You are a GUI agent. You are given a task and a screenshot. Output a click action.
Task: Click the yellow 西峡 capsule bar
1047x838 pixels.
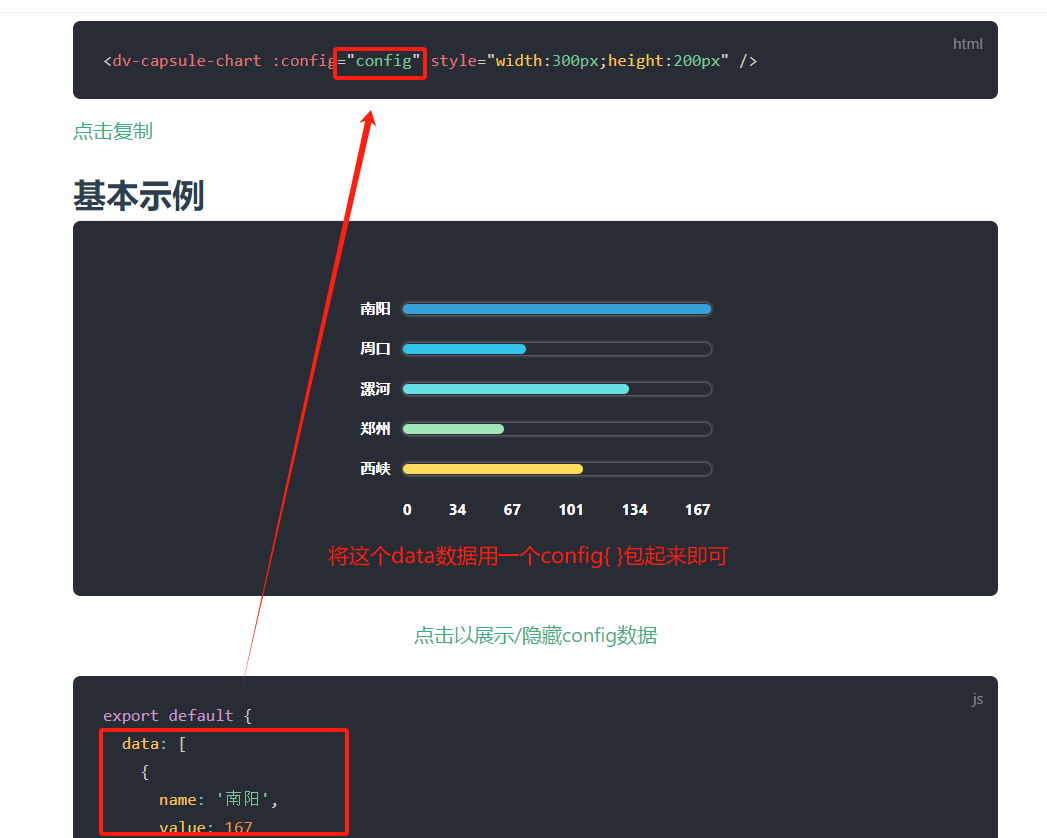[x=492, y=468]
